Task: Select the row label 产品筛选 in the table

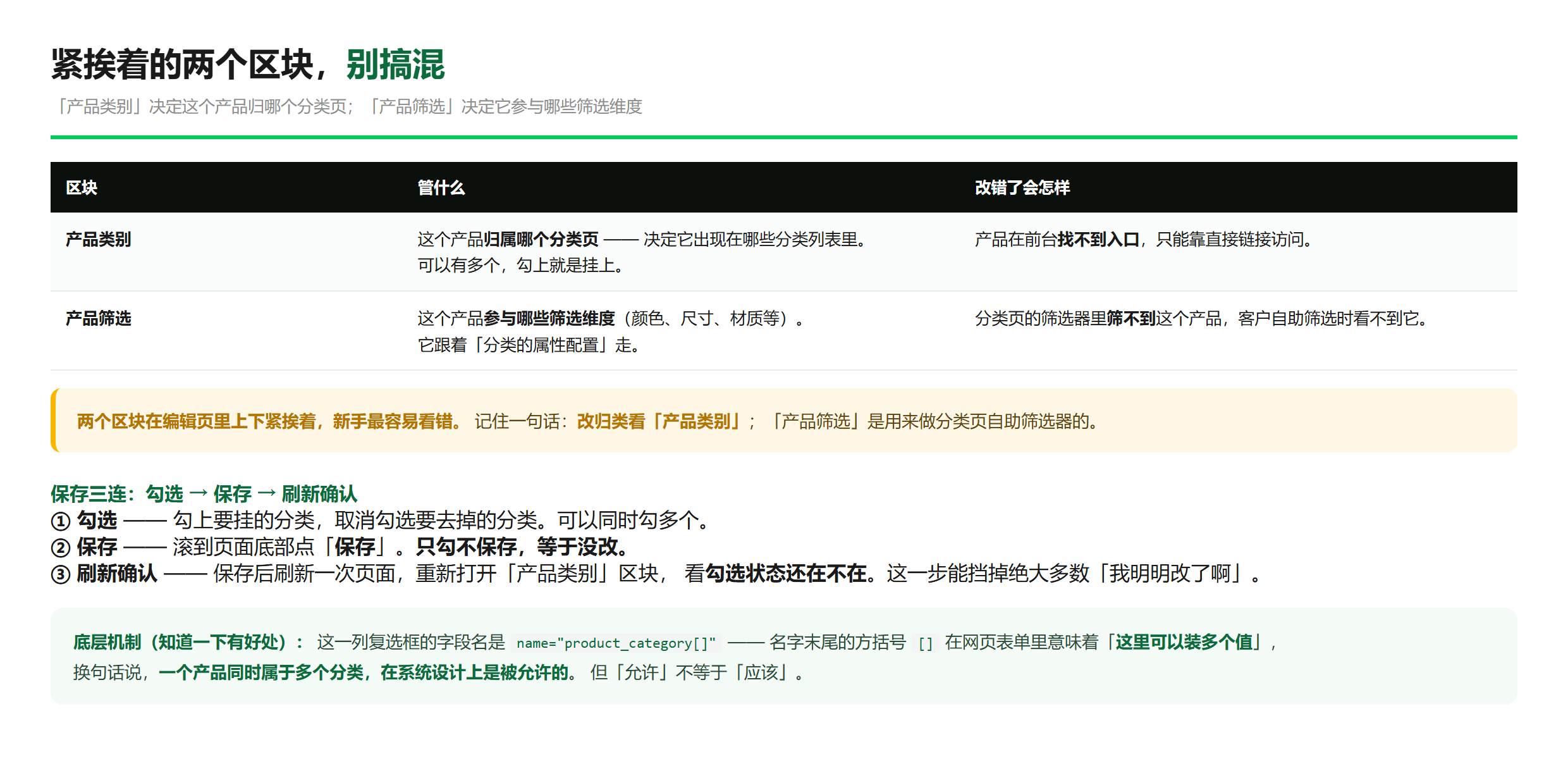Action: (x=99, y=318)
